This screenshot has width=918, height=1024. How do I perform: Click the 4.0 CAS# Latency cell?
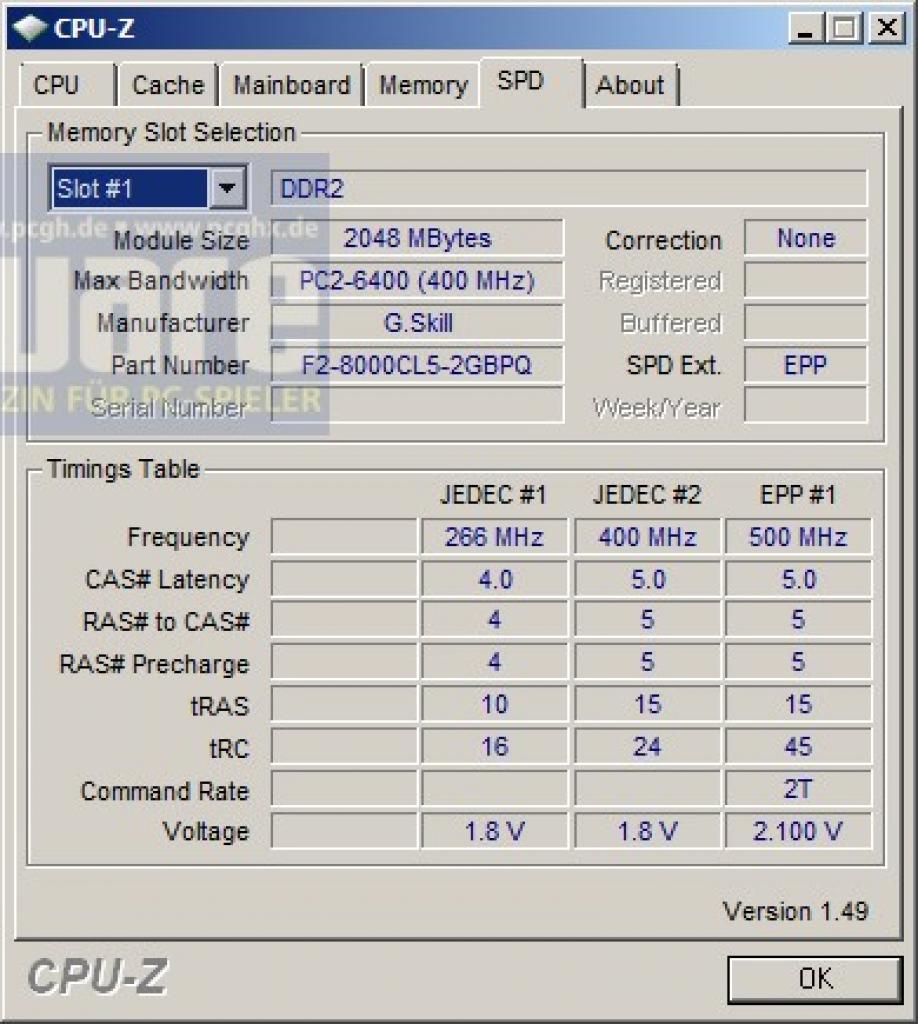point(494,579)
